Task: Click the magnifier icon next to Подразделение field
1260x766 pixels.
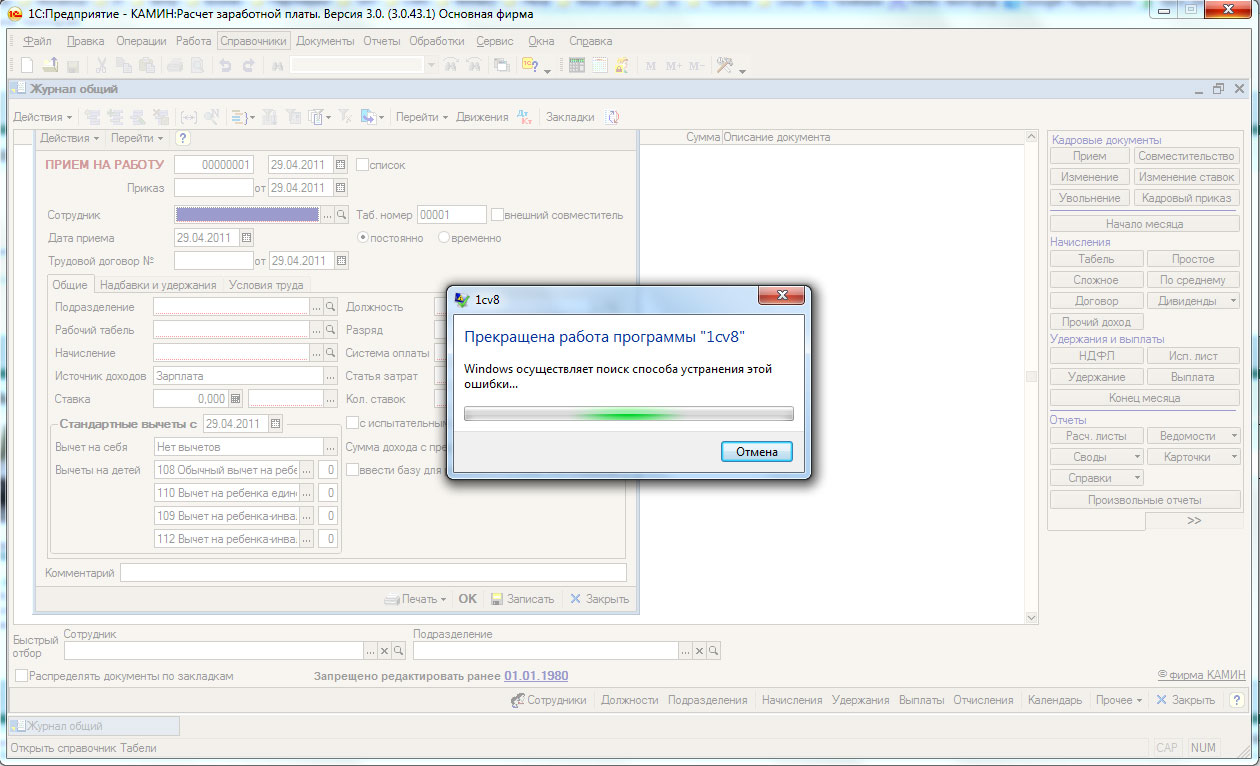Action: [x=330, y=306]
